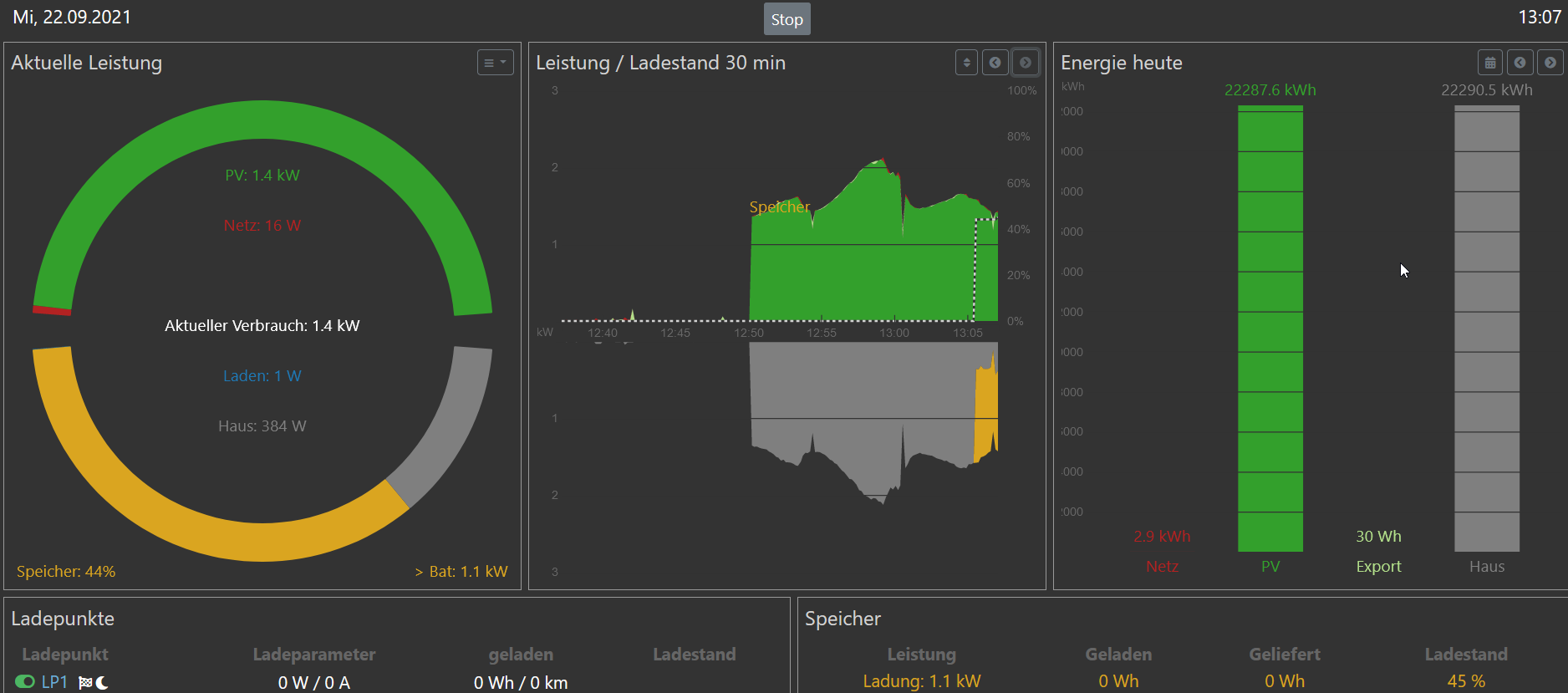Click the up/down sort arrows in Leistung / Ladestand panel
Screen dimensions: 1568x693
(x=966, y=63)
